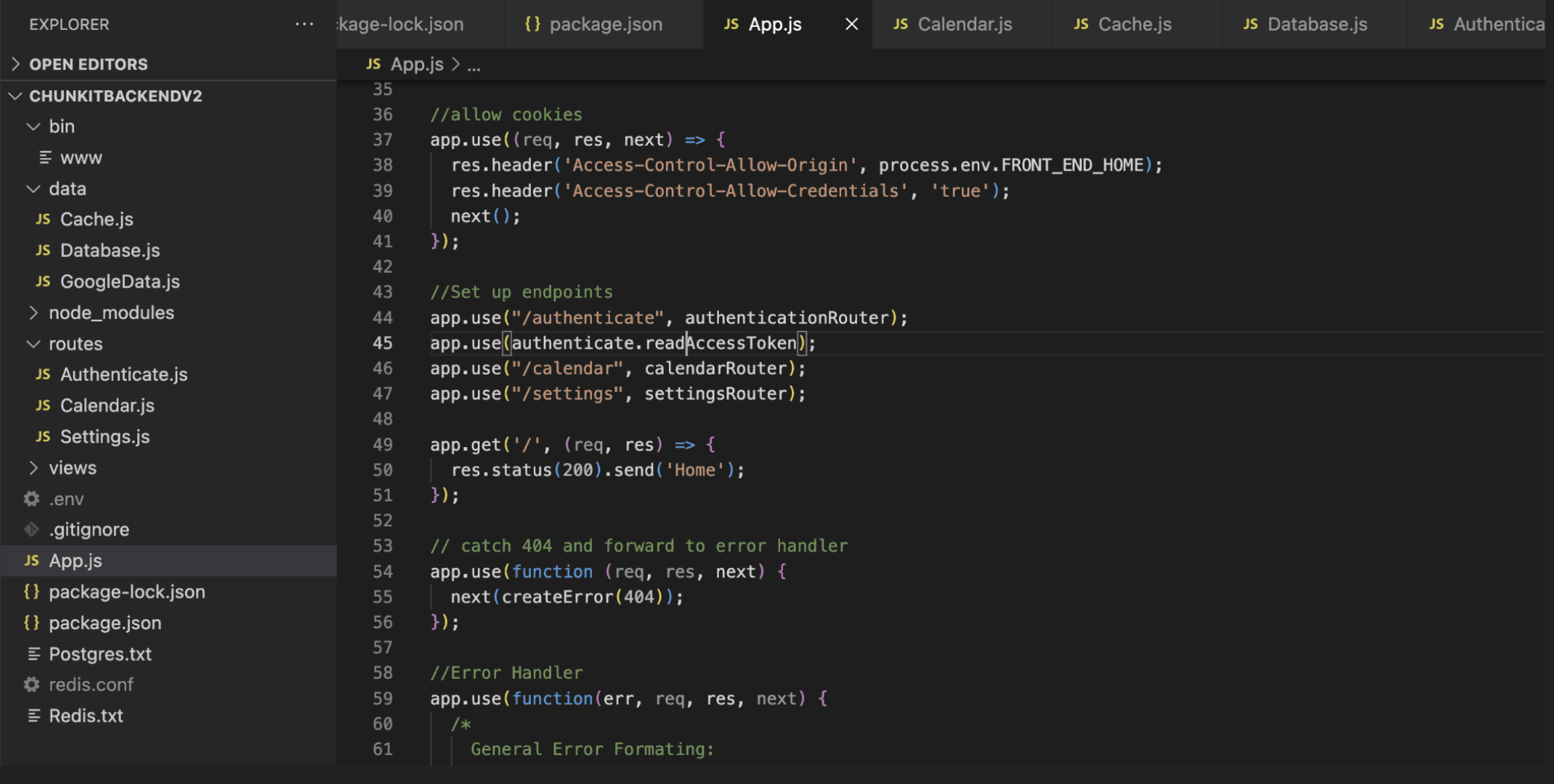Open Calendar.js in routes folder
This screenshot has width=1554, height=784.
(x=168, y=406)
